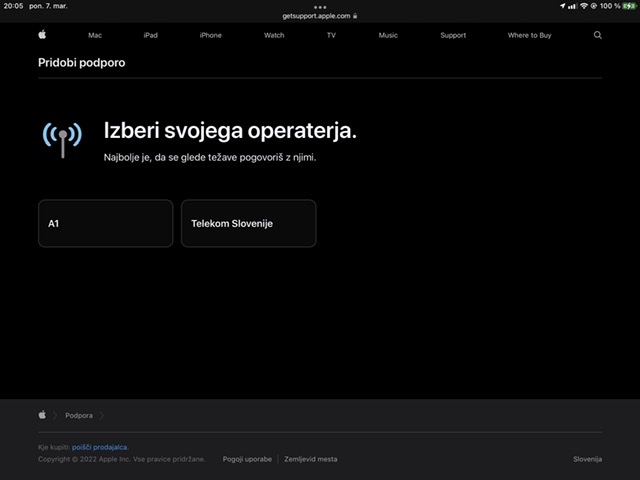Select the A1 carrier option
640x480 pixels.
pyautogui.click(x=106, y=223)
